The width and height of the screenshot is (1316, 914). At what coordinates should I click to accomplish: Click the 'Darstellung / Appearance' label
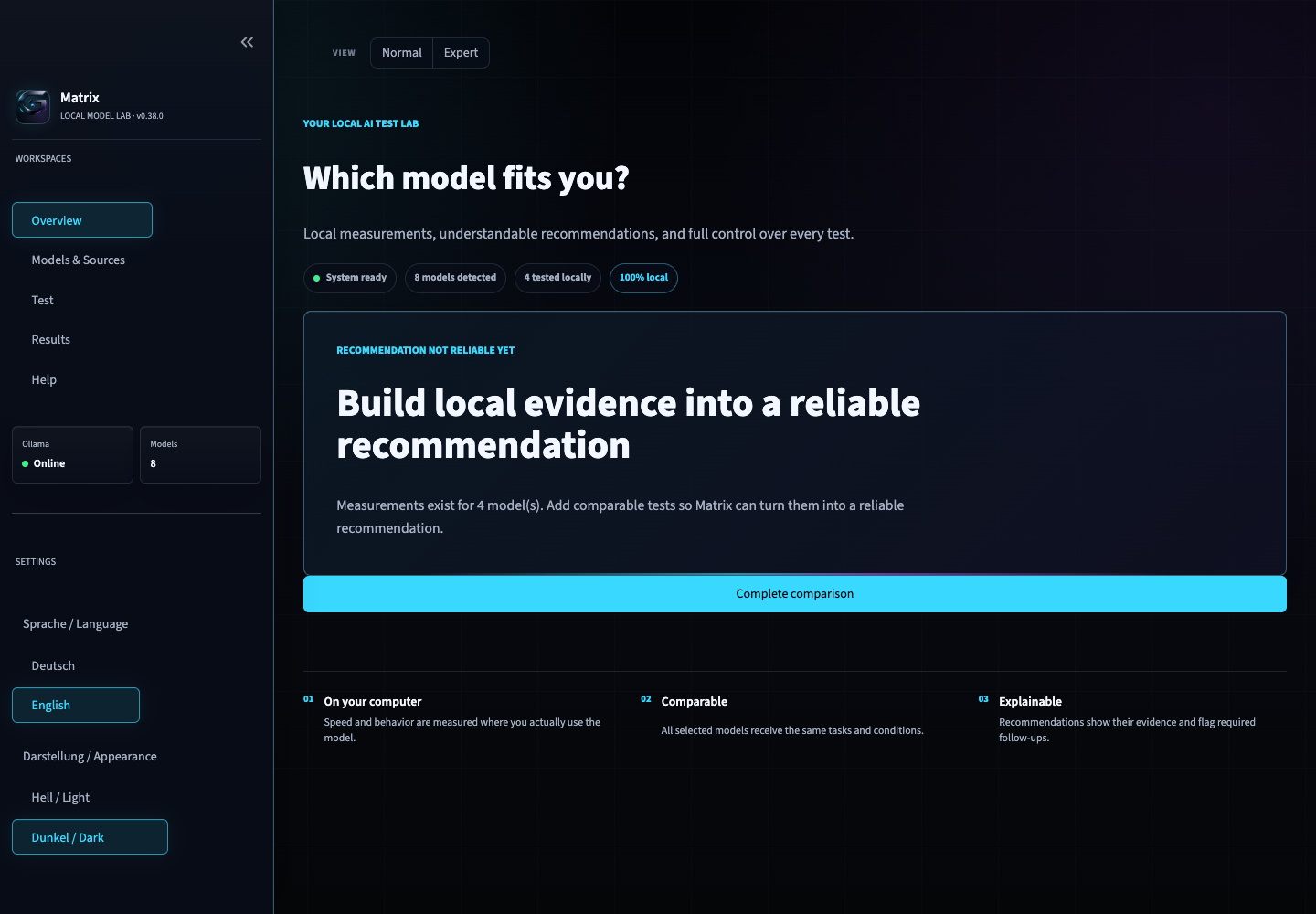[x=90, y=757]
